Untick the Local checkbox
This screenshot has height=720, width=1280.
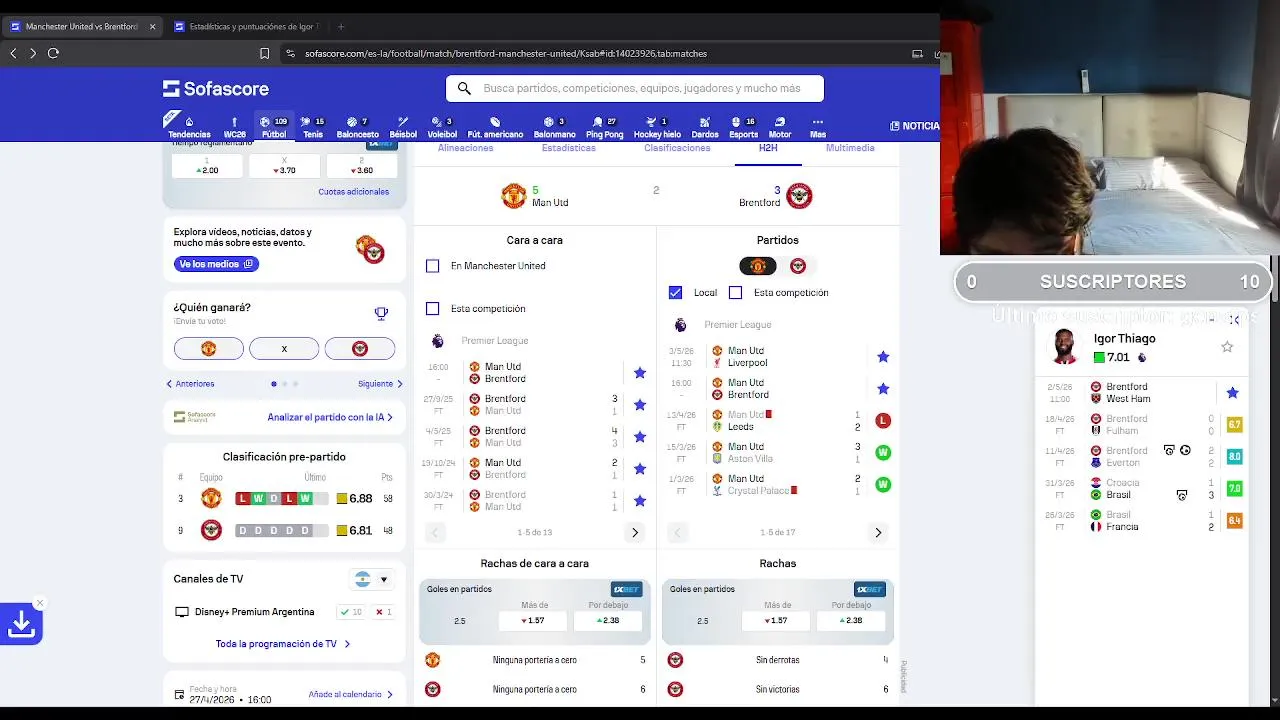coord(675,293)
